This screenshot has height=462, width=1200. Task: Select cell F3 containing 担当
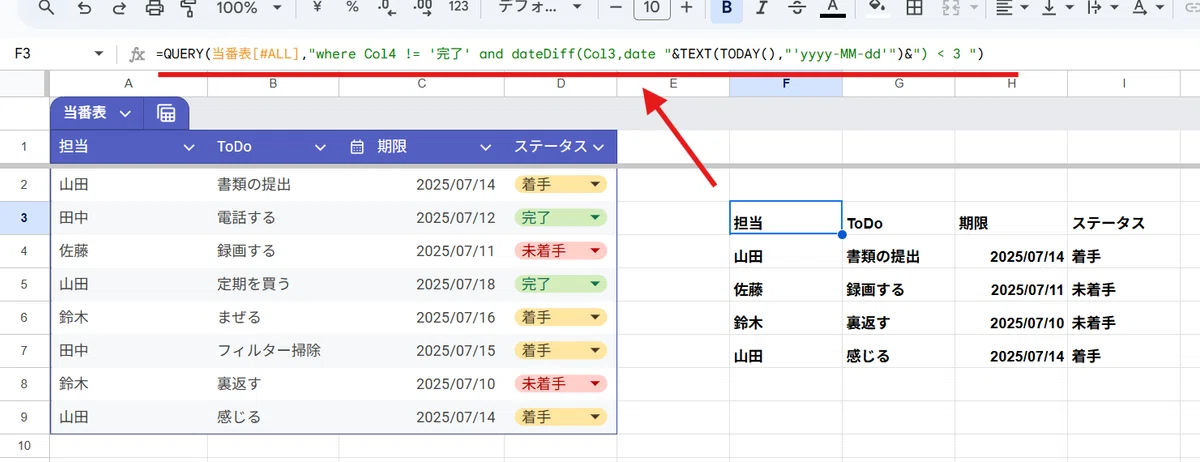coord(786,218)
